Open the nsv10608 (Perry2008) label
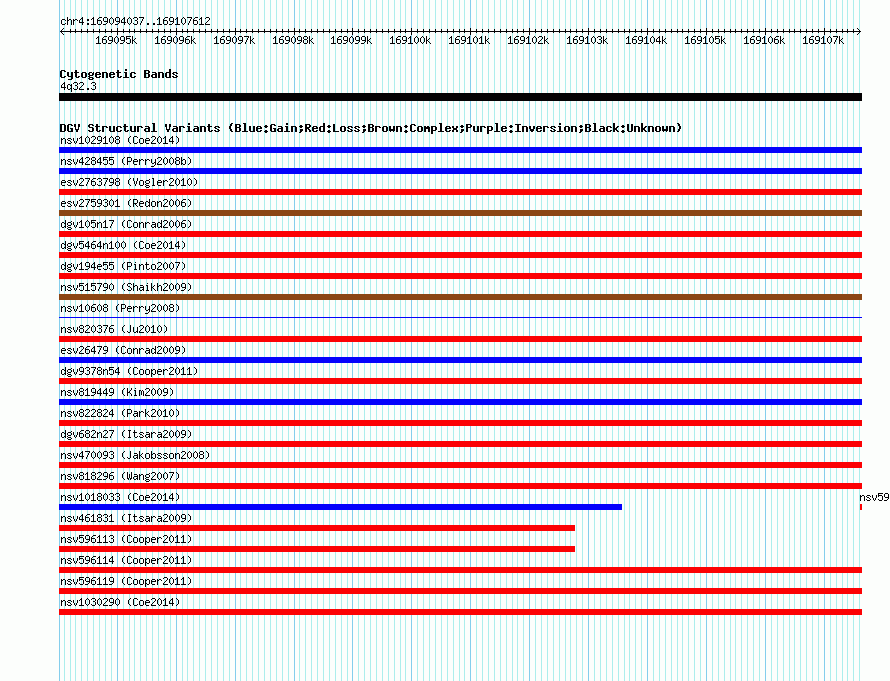Viewport: 890px width, 681px height. (120, 308)
